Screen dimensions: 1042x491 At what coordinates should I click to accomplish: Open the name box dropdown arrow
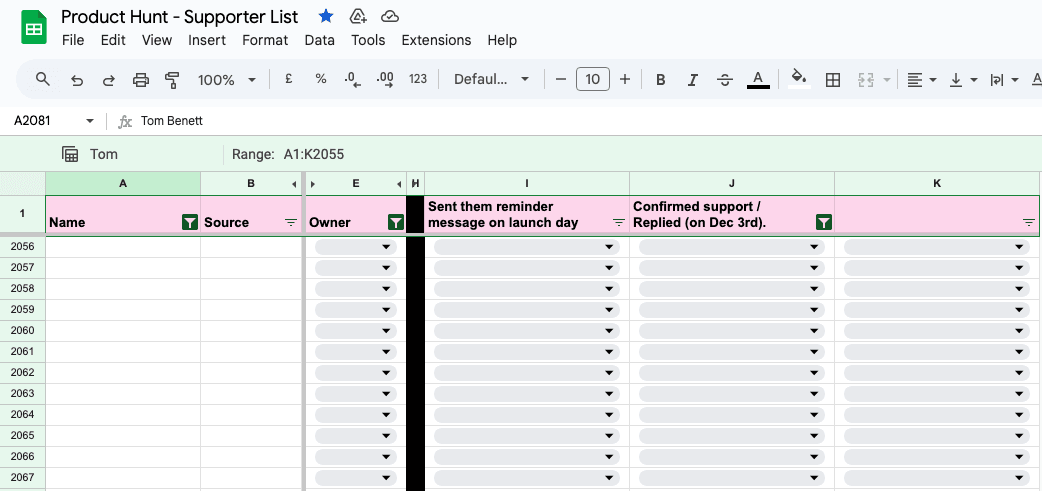90,121
